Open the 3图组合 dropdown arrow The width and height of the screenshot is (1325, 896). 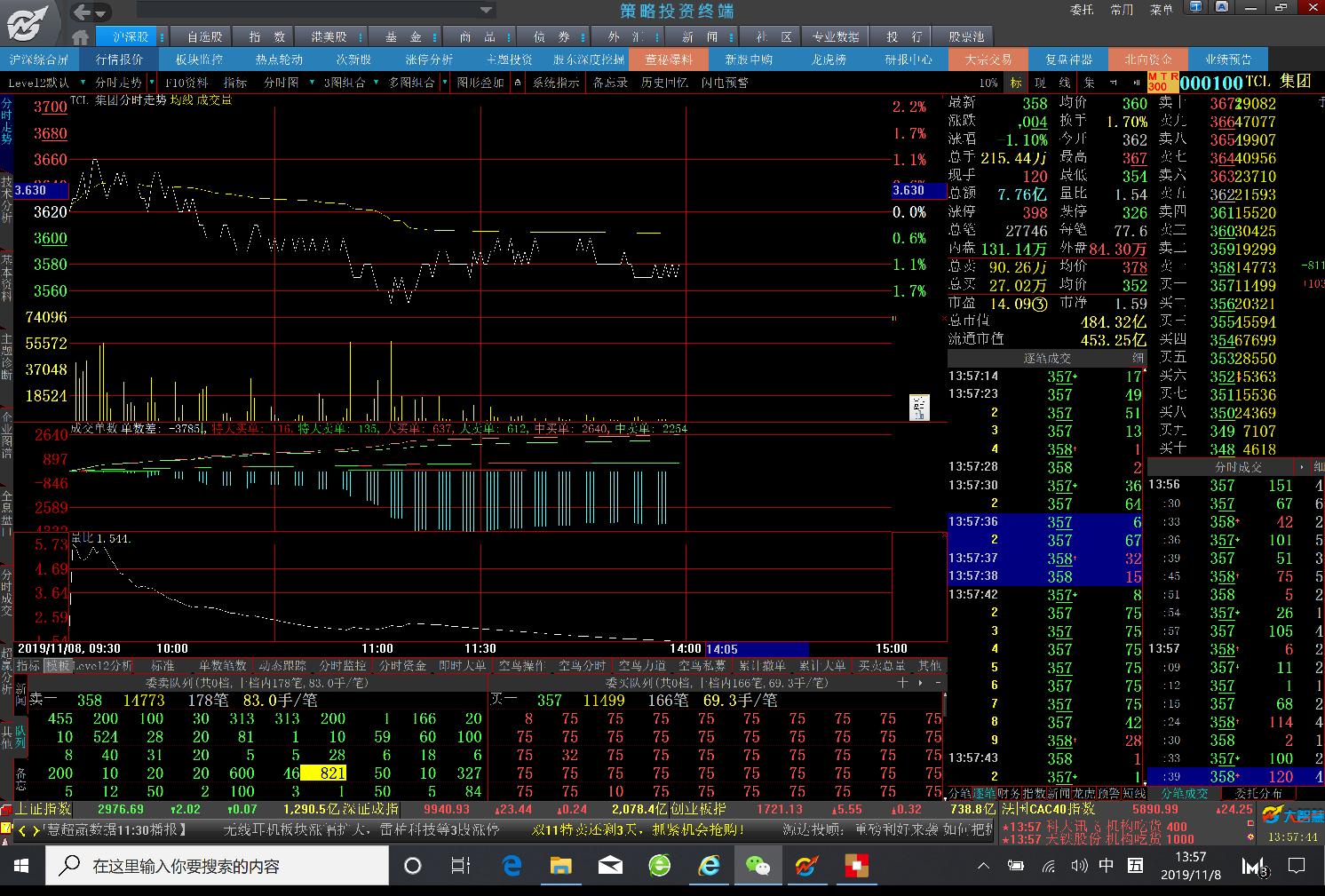(x=377, y=83)
